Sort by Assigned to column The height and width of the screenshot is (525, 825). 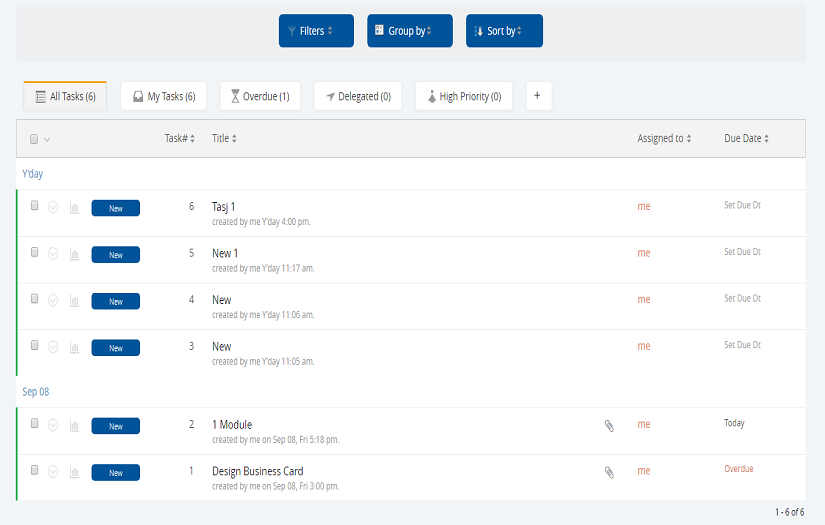tap(664, 138)
